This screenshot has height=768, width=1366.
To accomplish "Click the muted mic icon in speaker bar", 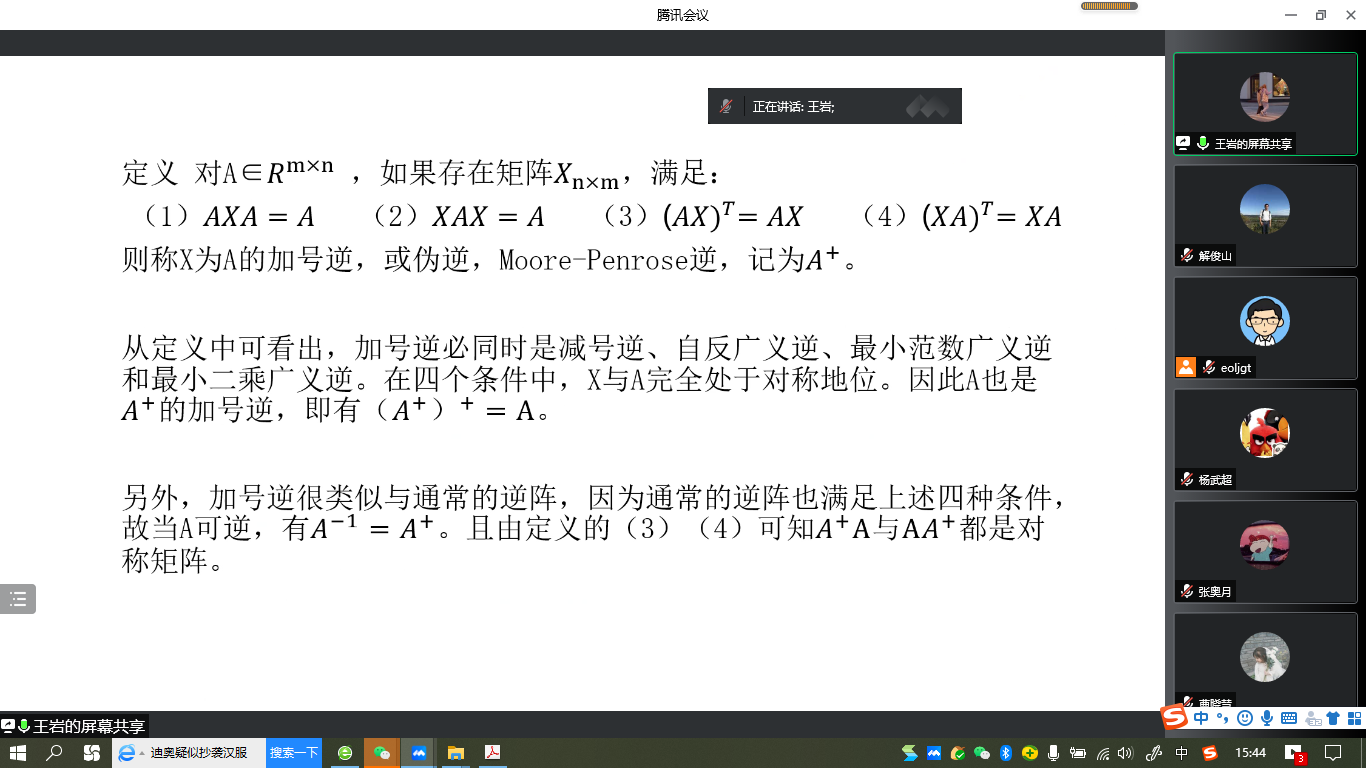I will point(726,106).
